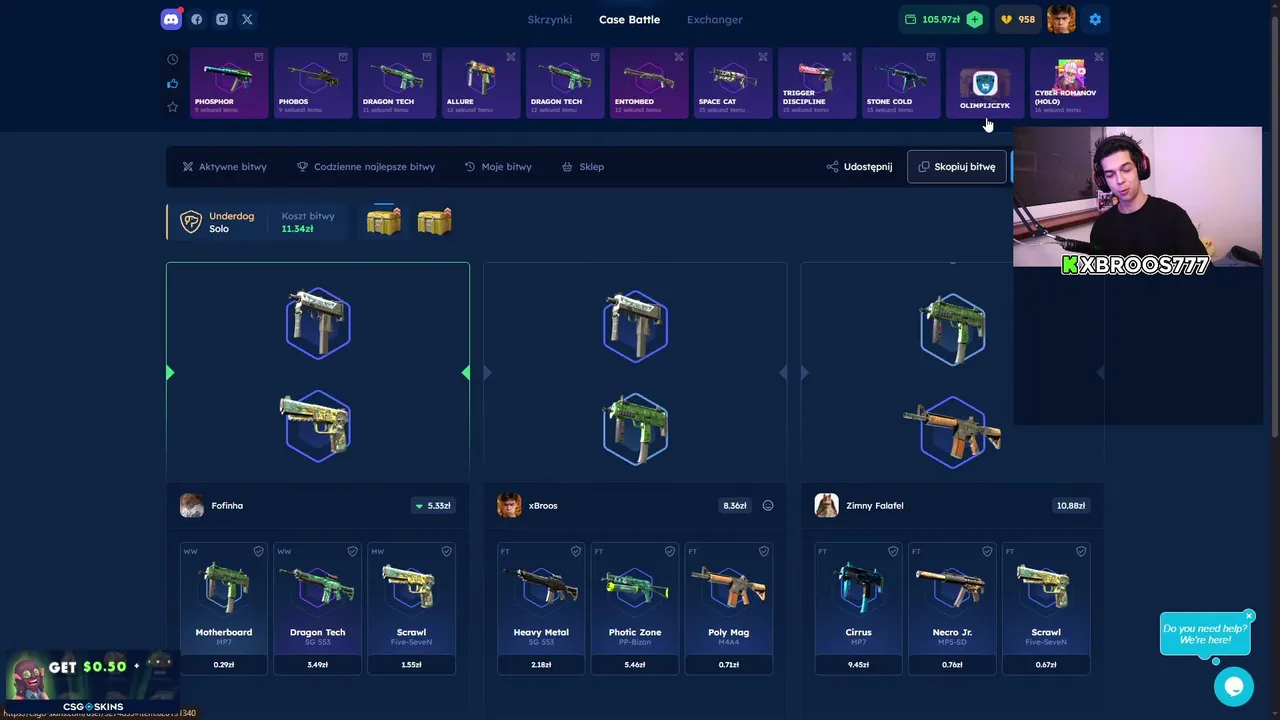Switch to Exchanger tab
Screen dimensions: 1280x720
(714, 19)
